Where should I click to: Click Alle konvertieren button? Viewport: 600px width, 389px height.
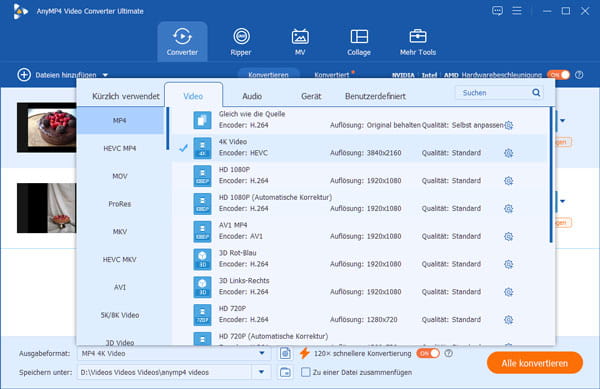coord(535,363)
